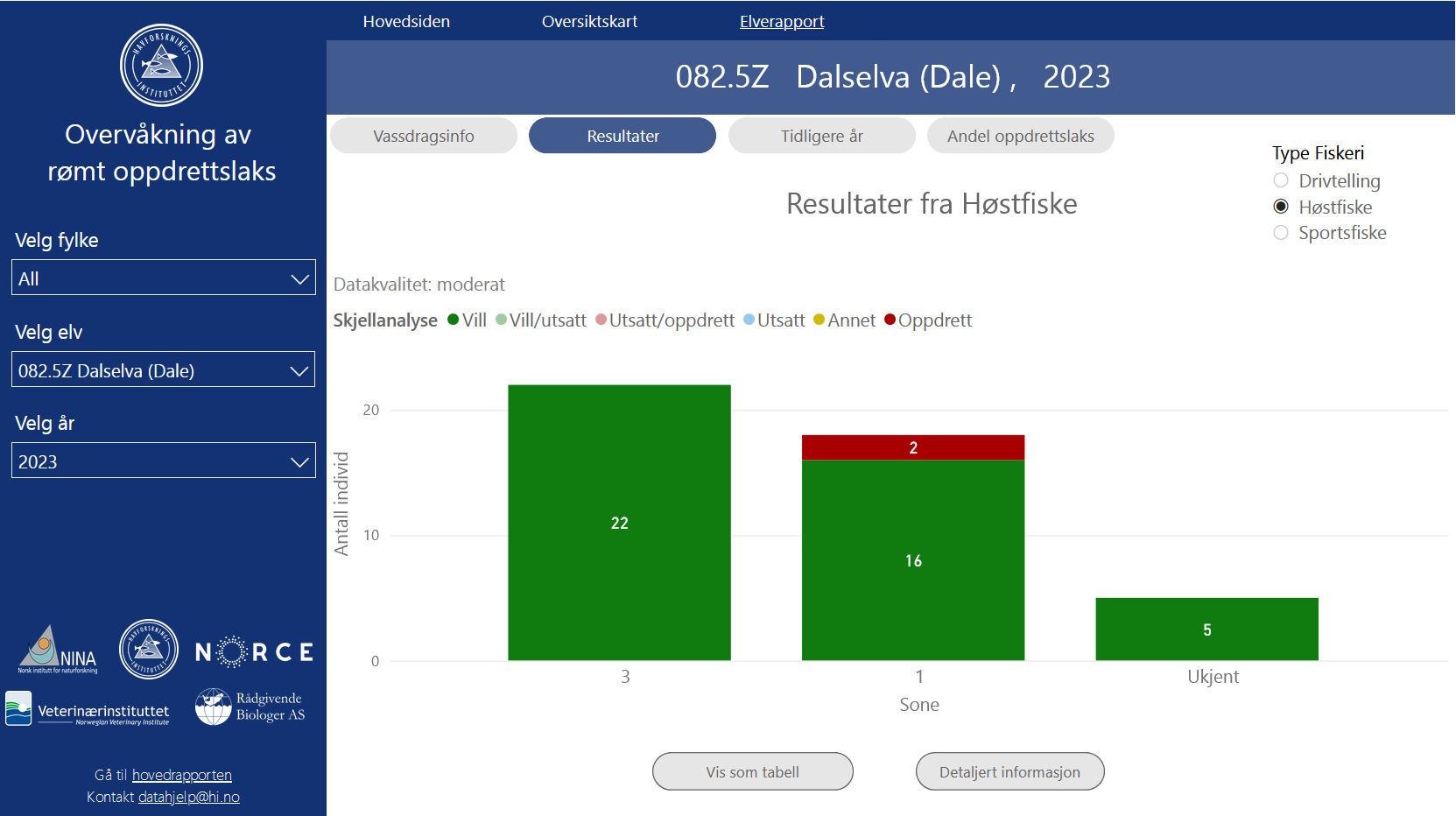Select the Høstfiske radio button
The height and width of the screenshot is (816, 1456).
1281,207
